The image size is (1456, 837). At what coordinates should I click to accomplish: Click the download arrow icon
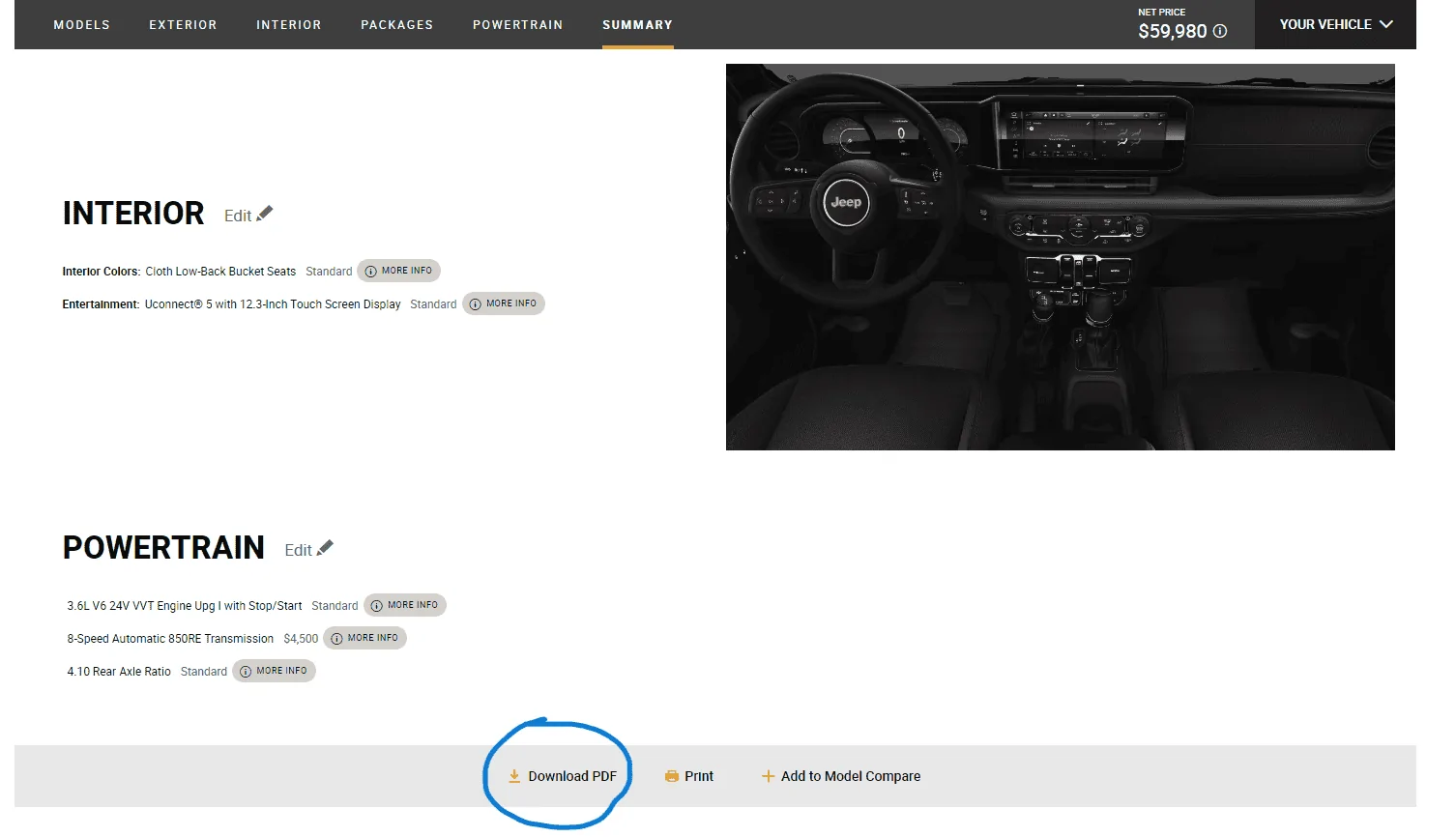point(514,776)
